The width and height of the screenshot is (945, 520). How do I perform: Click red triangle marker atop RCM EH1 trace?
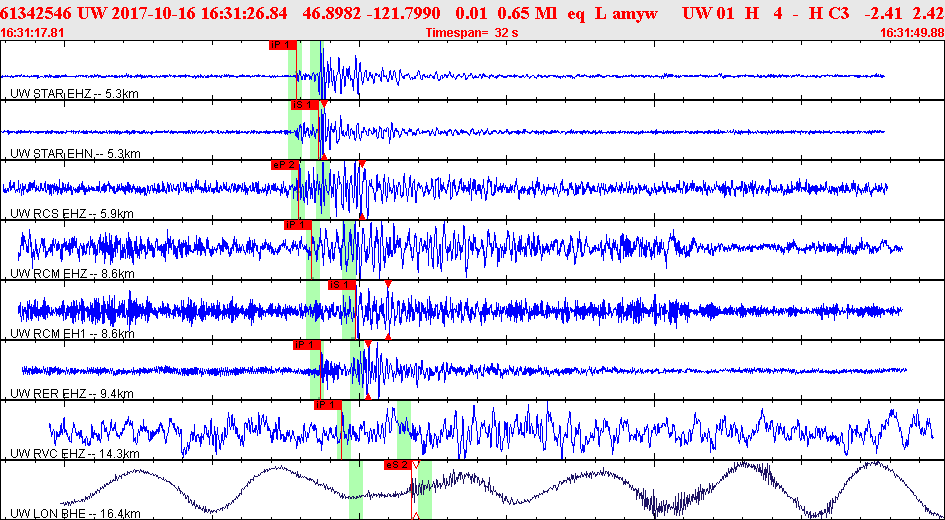pos(388,284)
